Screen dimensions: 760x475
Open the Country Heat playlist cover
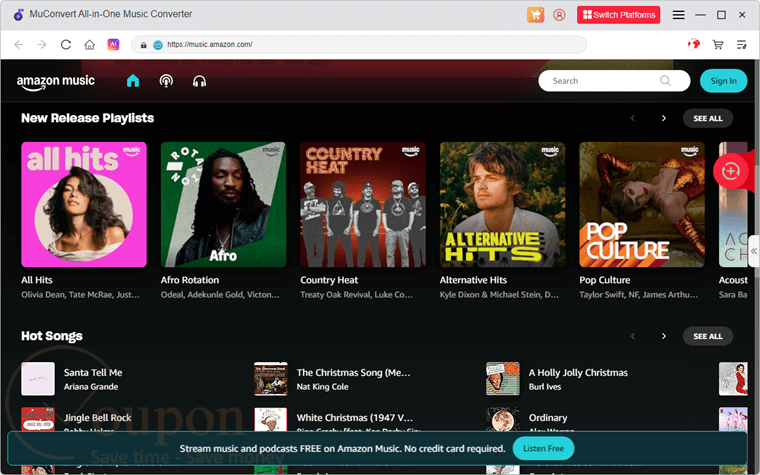coord(363,205)
